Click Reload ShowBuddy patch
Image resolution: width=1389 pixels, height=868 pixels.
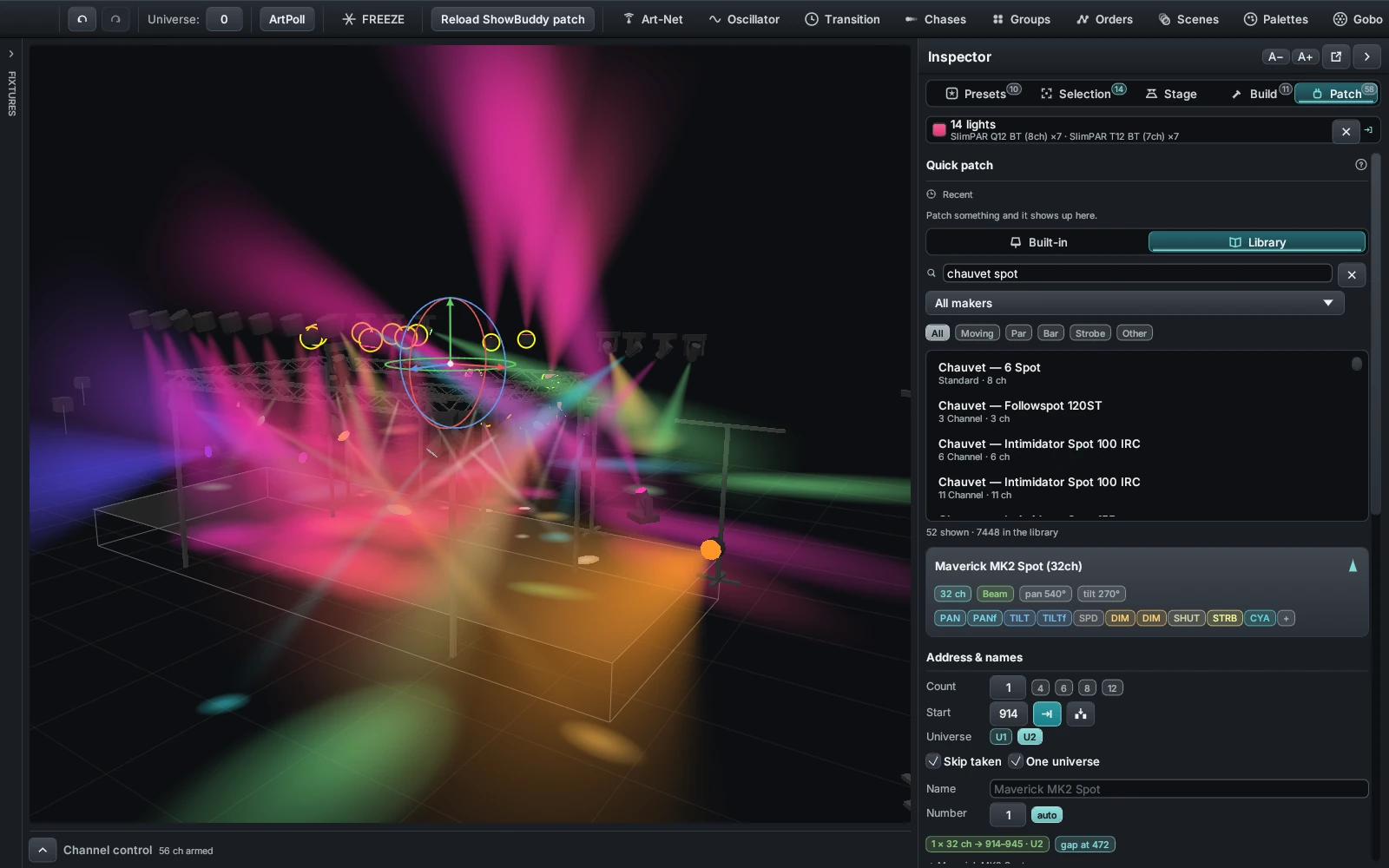click(513, 19)
